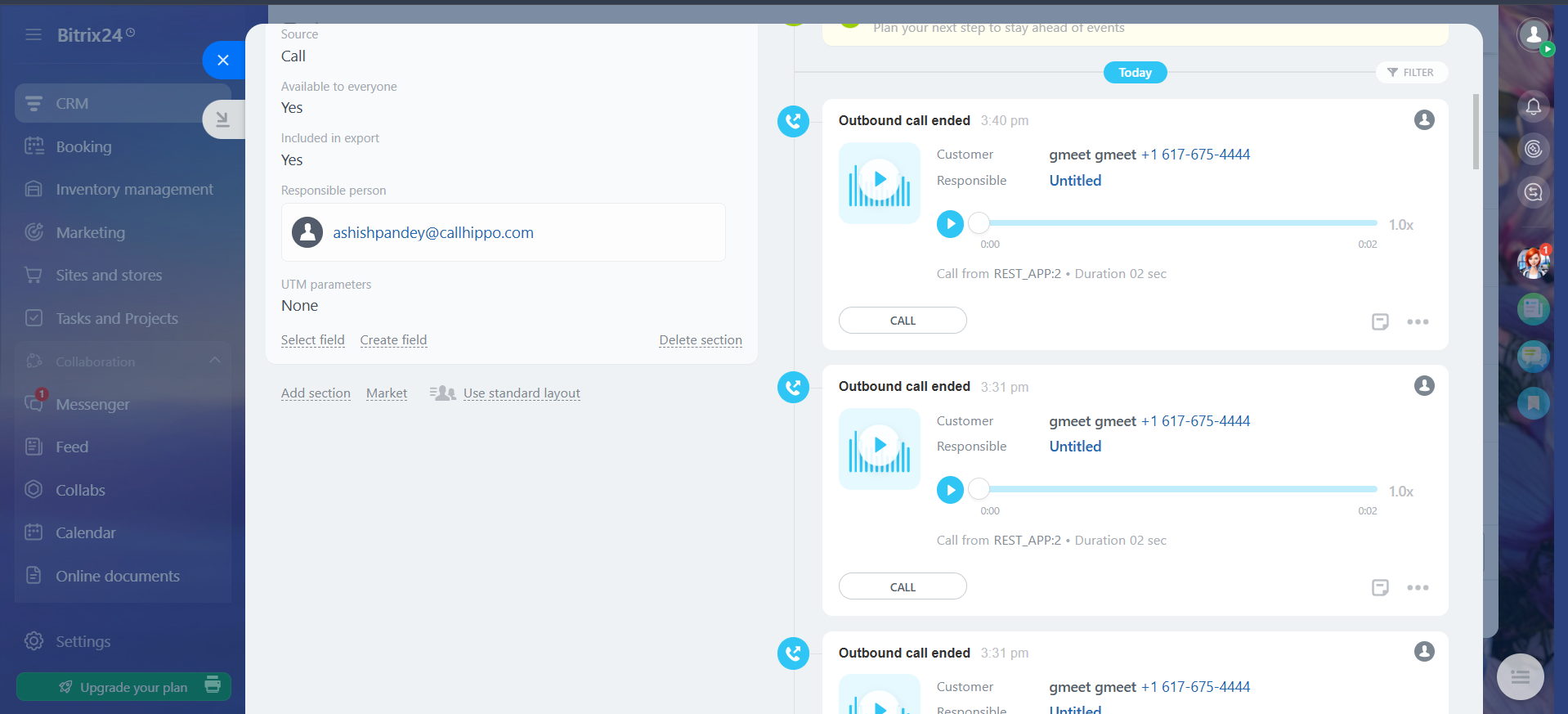The height and width of the screenshot is (714, 1568).
Task: Open blue bookmark icon in right panel
Action: tap(1534, 403)
